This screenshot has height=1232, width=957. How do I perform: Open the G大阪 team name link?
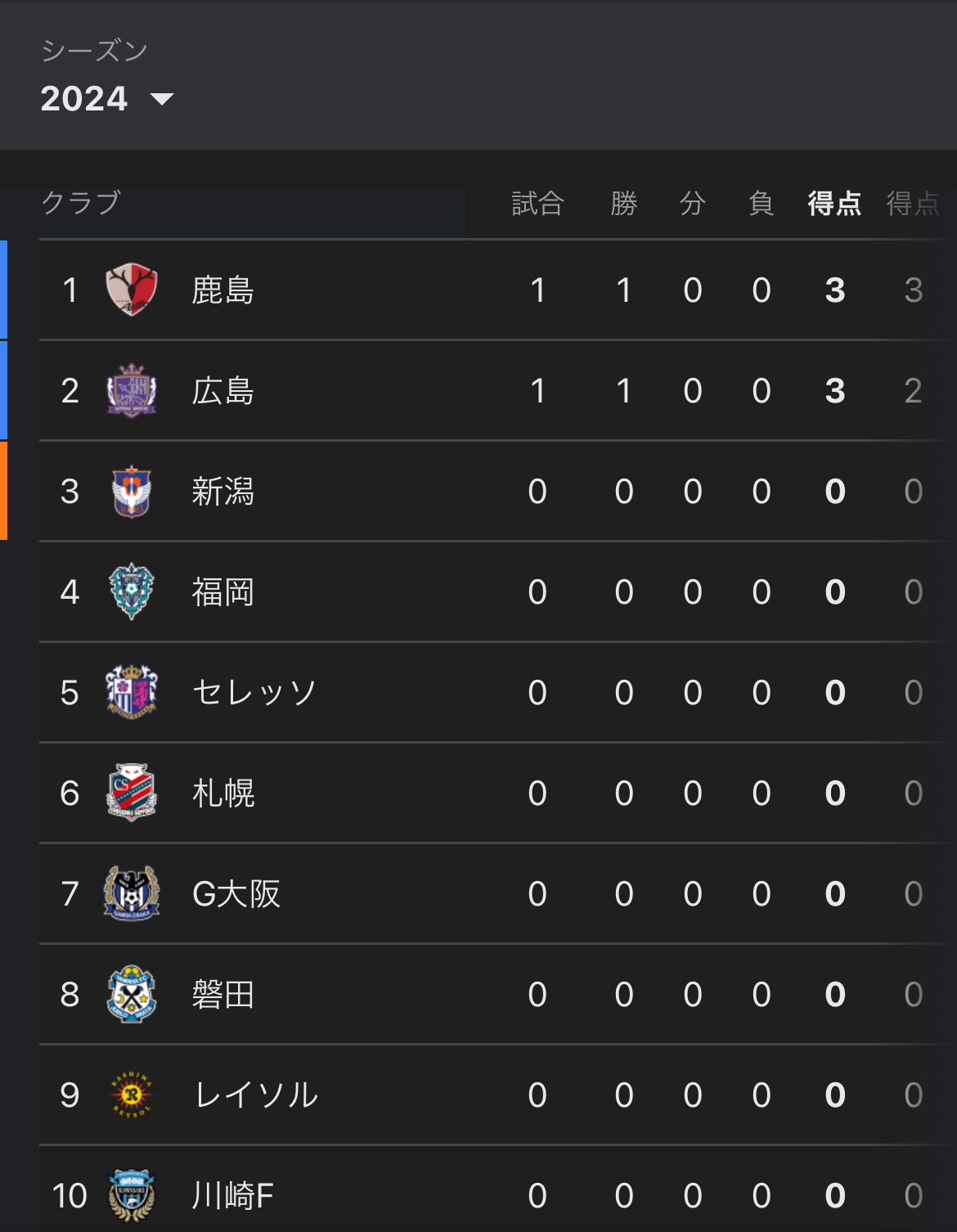click(236, 894)
